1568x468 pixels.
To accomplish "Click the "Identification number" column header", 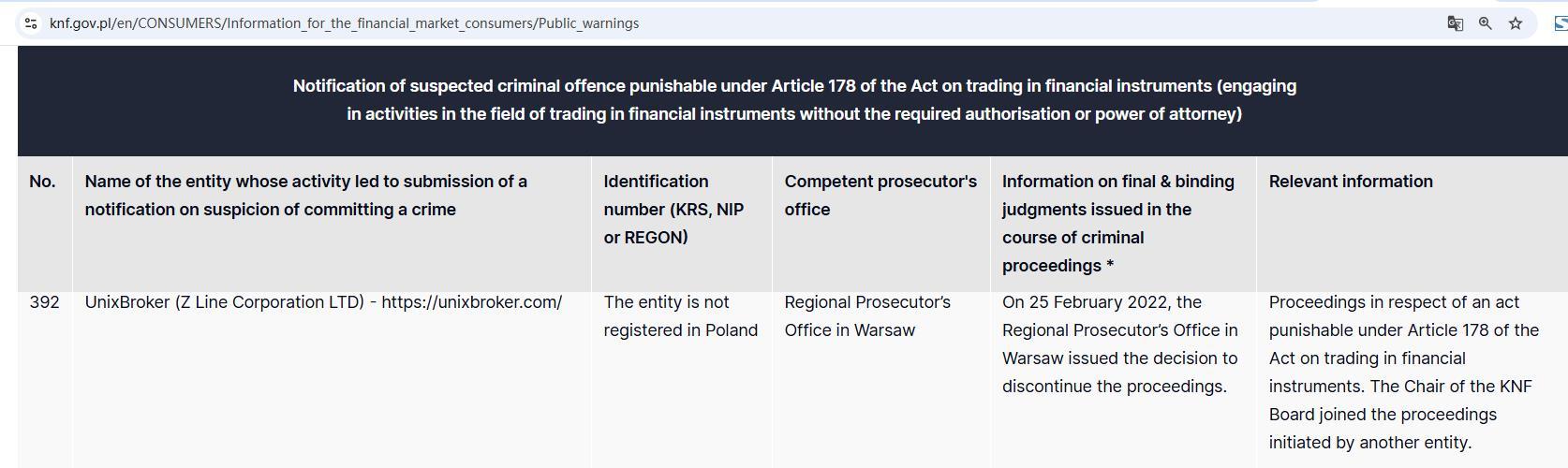I will [x=673, y=209].
